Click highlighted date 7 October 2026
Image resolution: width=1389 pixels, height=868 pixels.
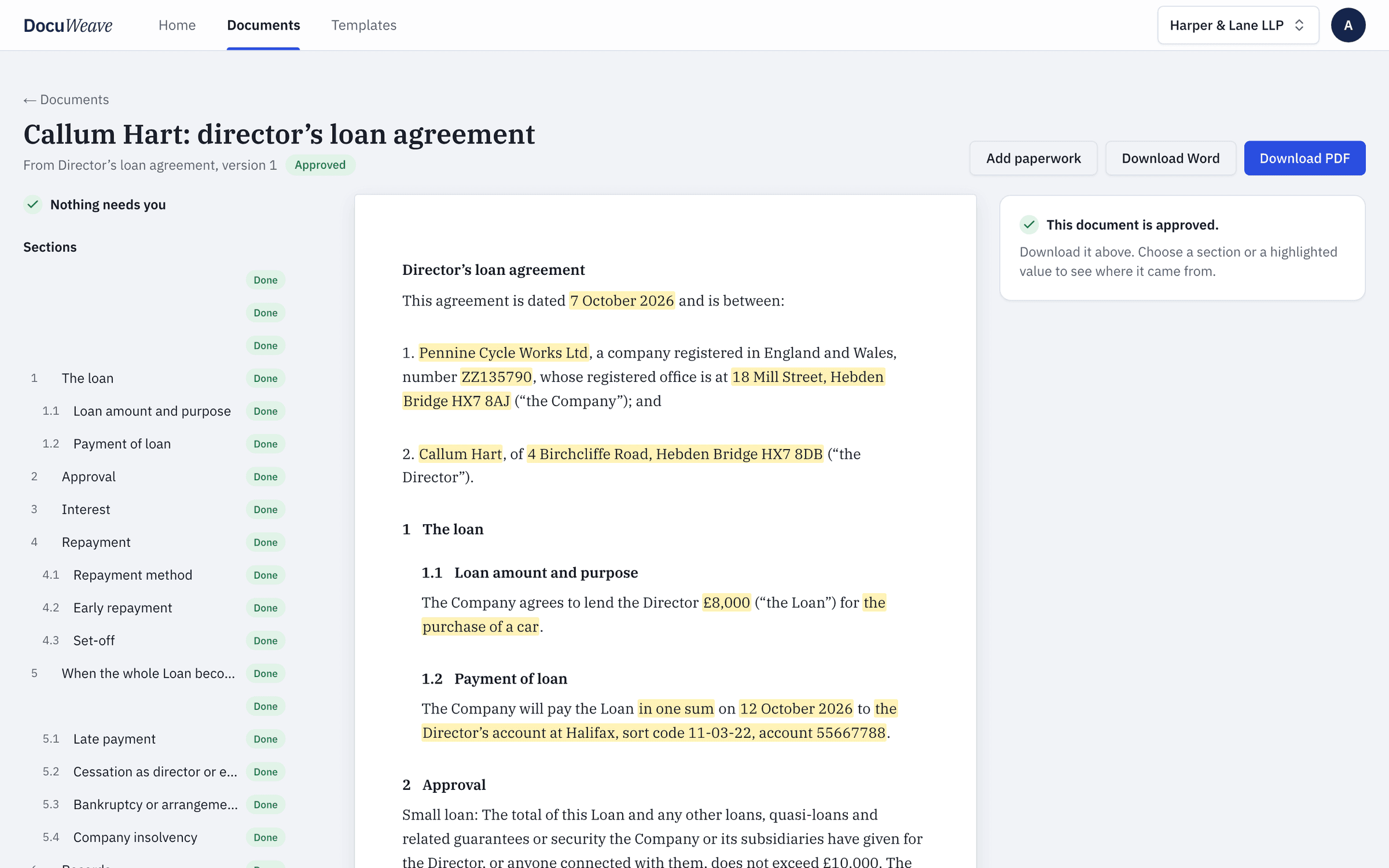(x=622, y=300)
